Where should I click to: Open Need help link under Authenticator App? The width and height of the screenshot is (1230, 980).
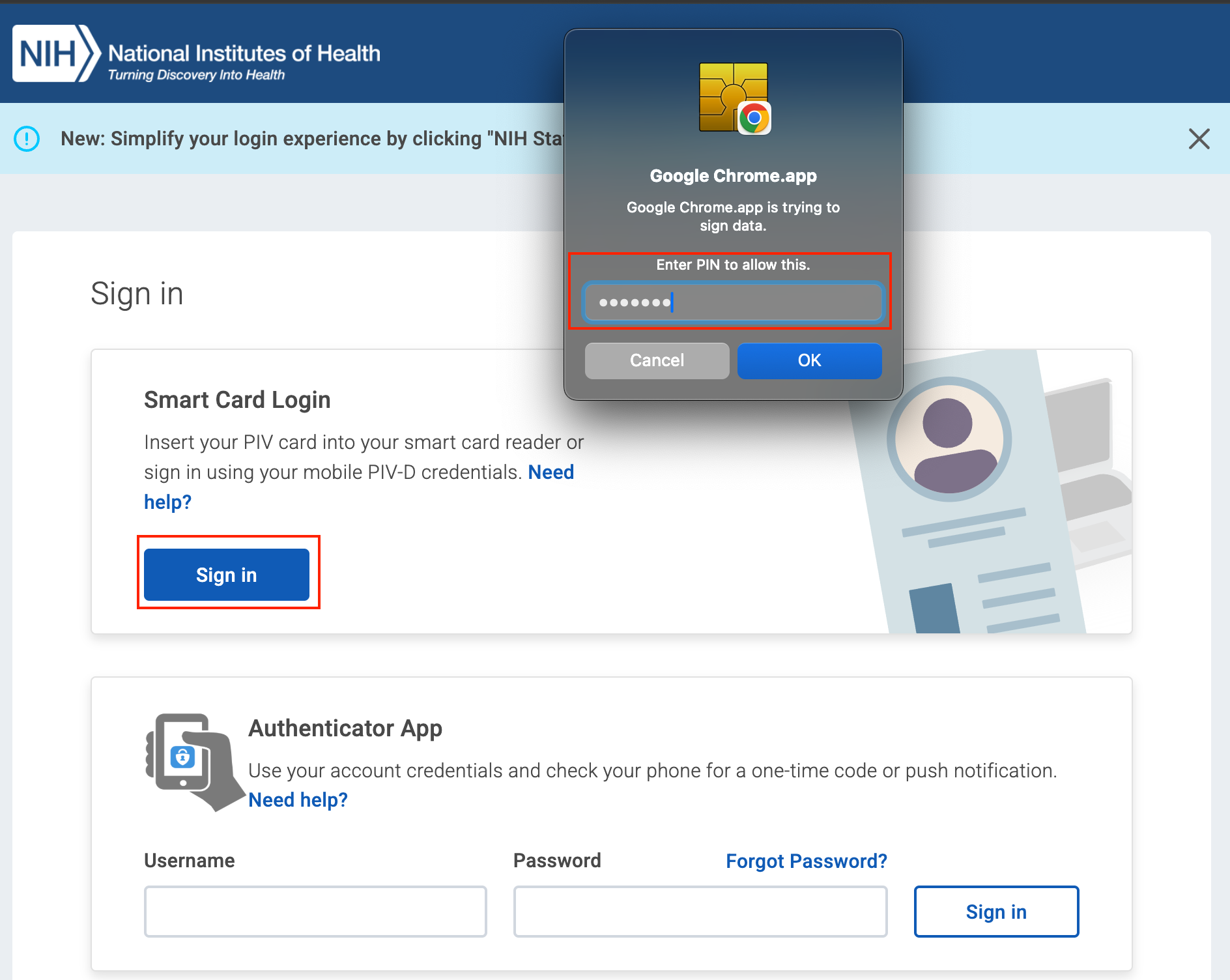pyautogui.click(x=298, y=800)
